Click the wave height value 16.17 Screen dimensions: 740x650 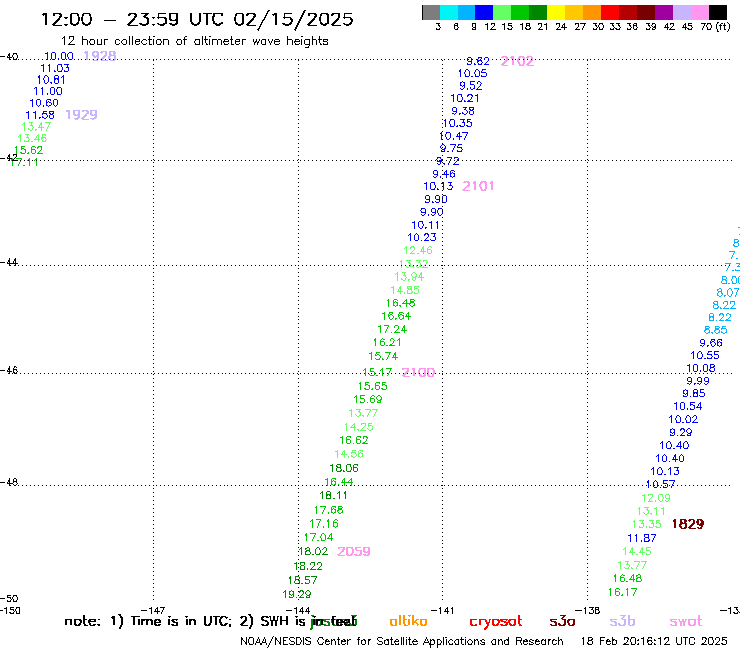coord(622,592)
